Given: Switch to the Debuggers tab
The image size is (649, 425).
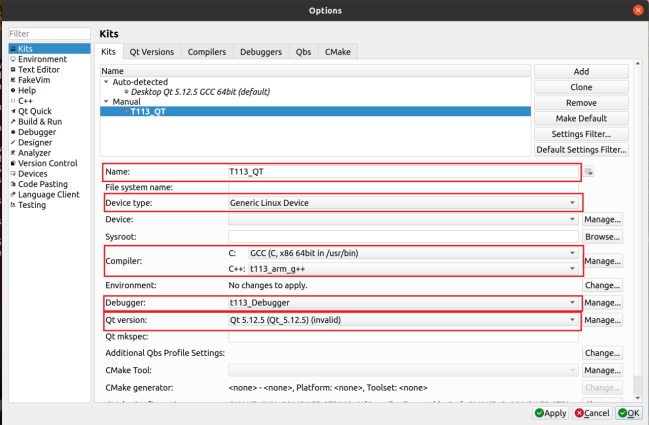Looking at the screenshot, I should [x=261, y=52].
